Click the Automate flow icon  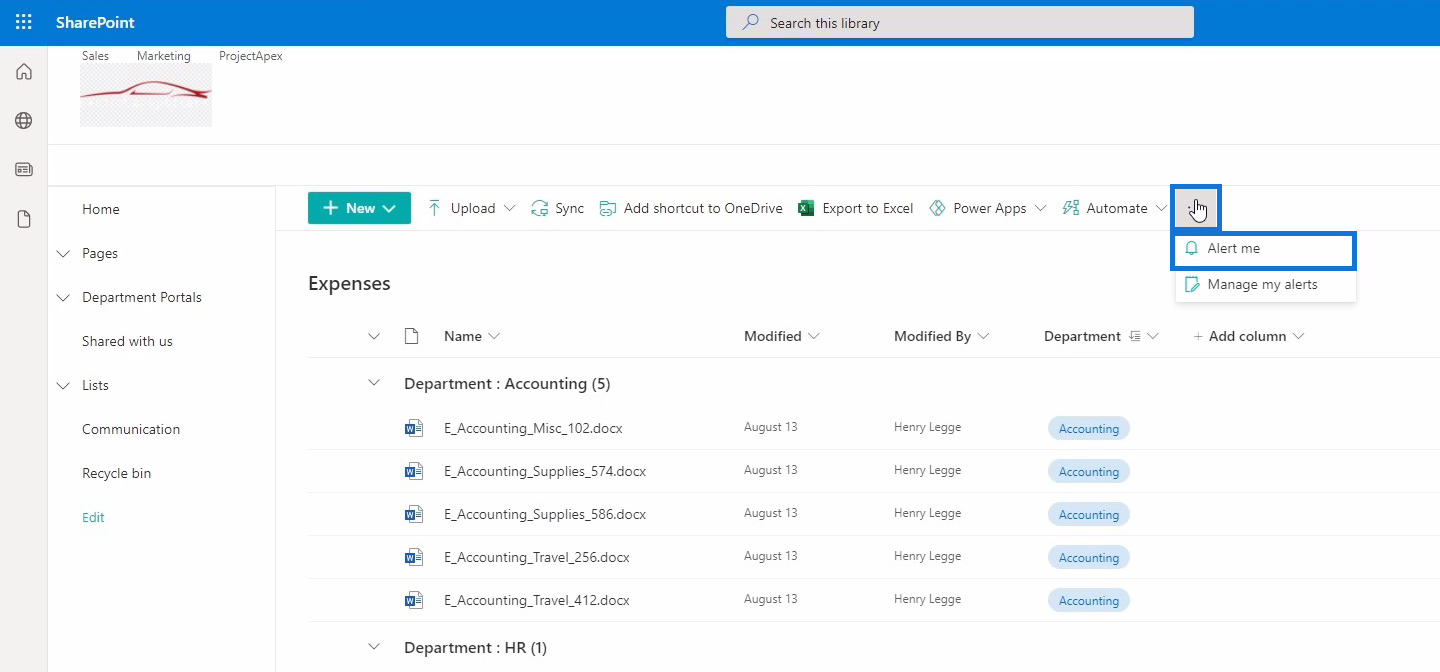[1071, 208]
